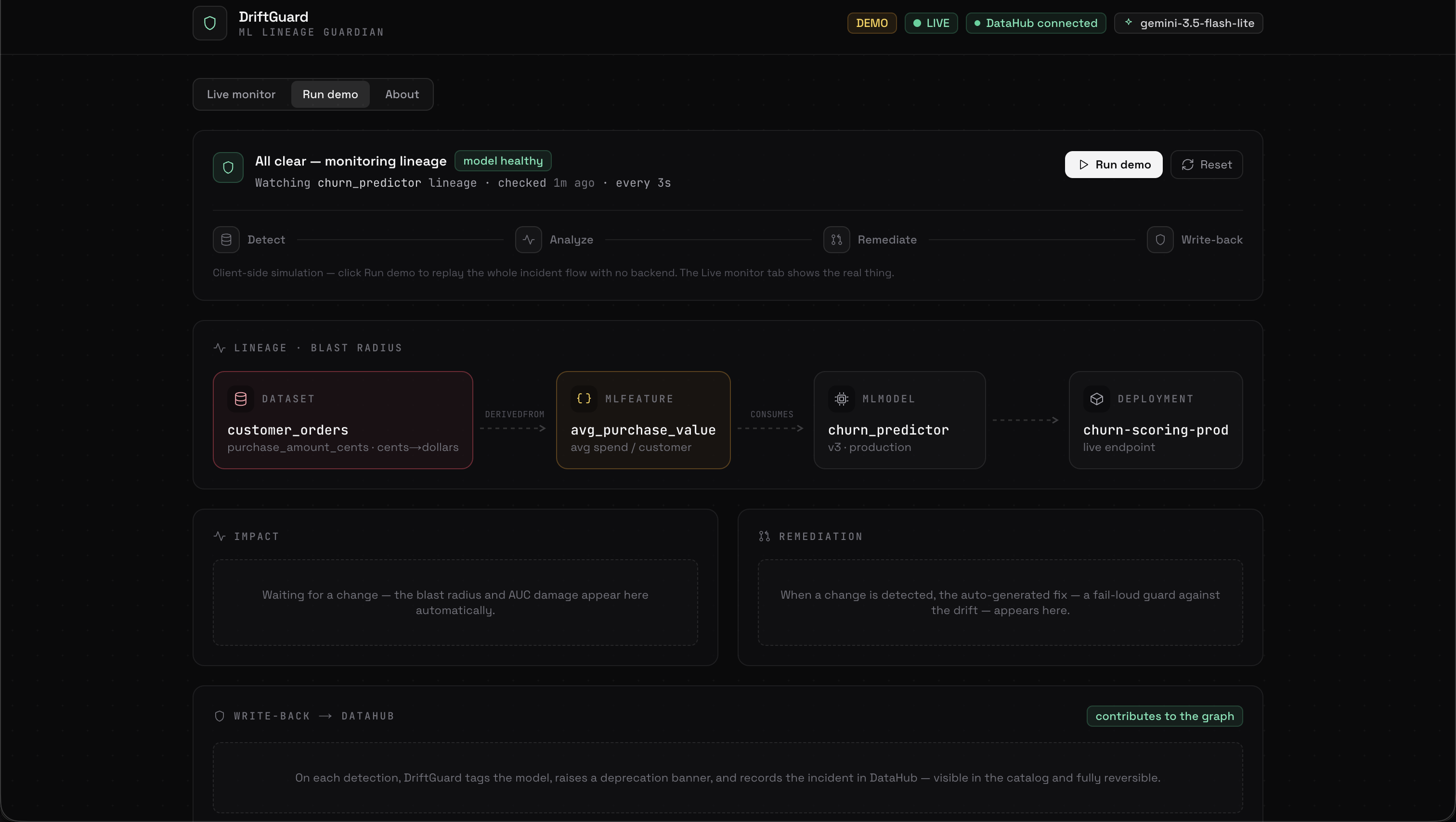
Task: Click the IMPACT section heading
Action: coord(257,536)
